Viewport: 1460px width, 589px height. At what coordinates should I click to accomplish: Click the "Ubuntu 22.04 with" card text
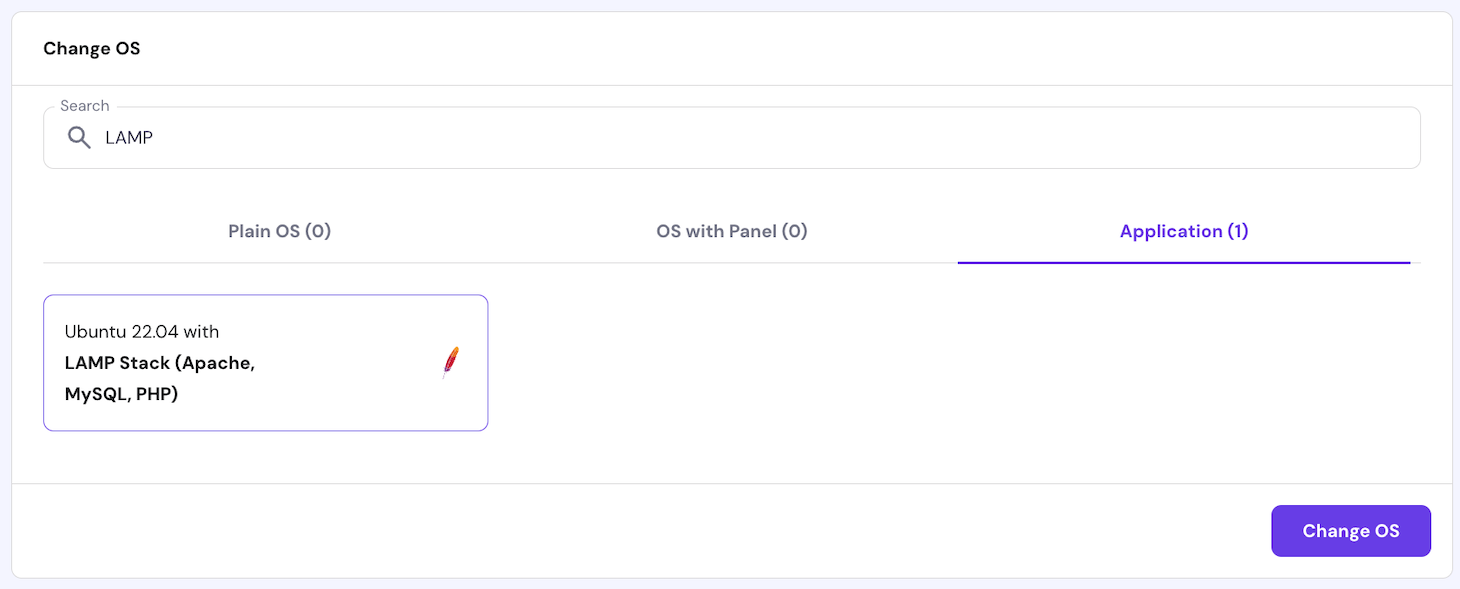142,331
